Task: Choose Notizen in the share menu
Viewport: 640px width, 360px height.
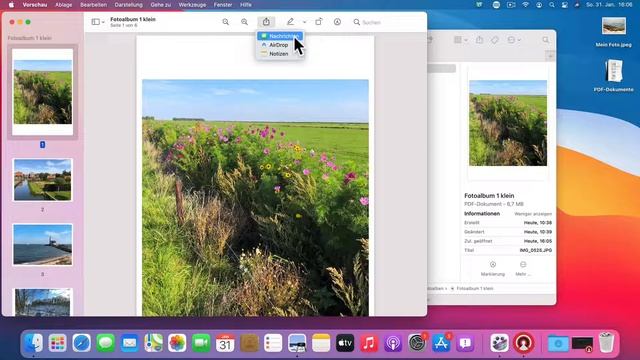Action: (280, 54)
